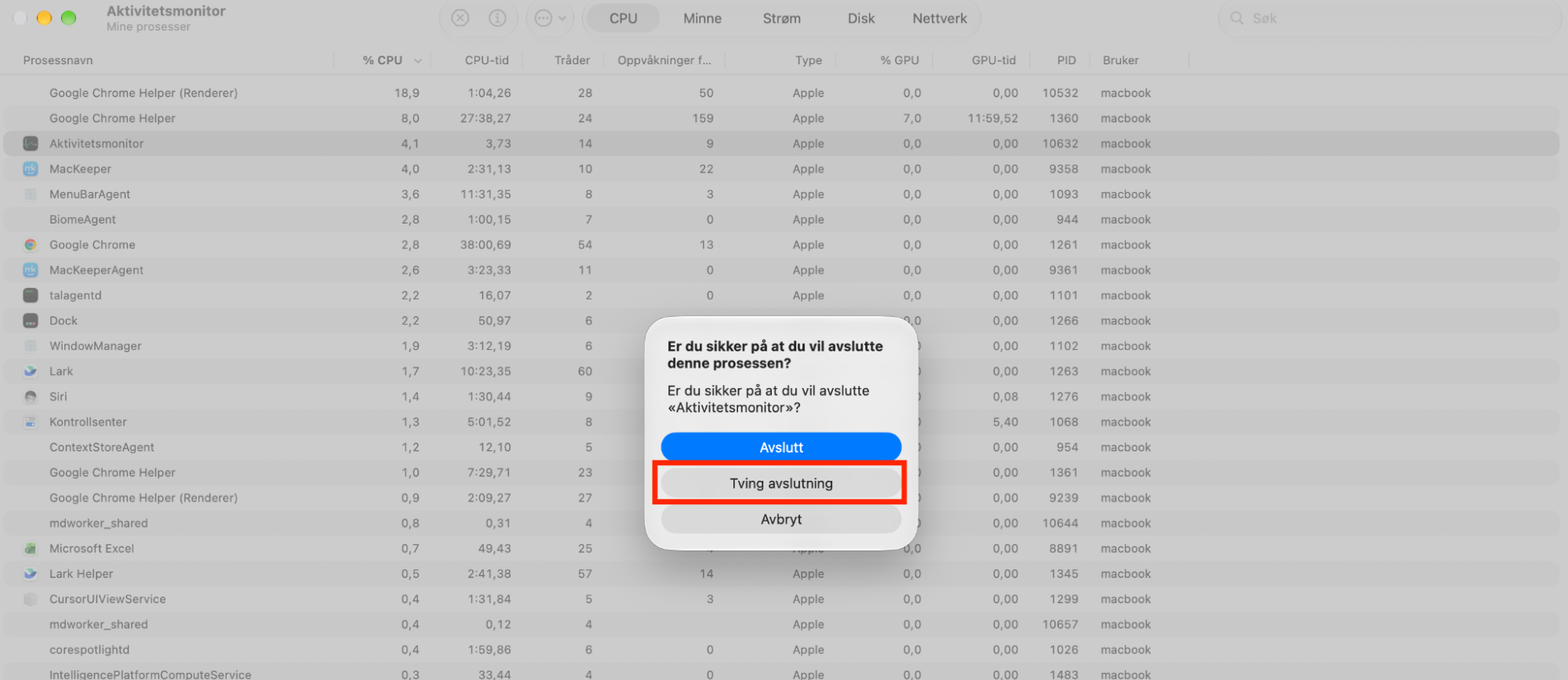The width and height of the screenshot is (1568, 680).
Task: Sort by the Tråder column header
Action: point(572,60)
